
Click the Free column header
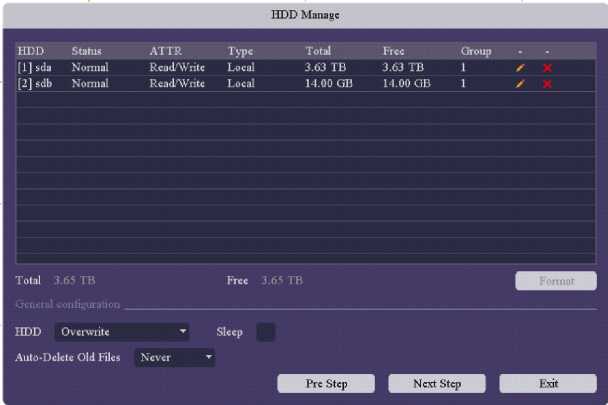[393, 50]
